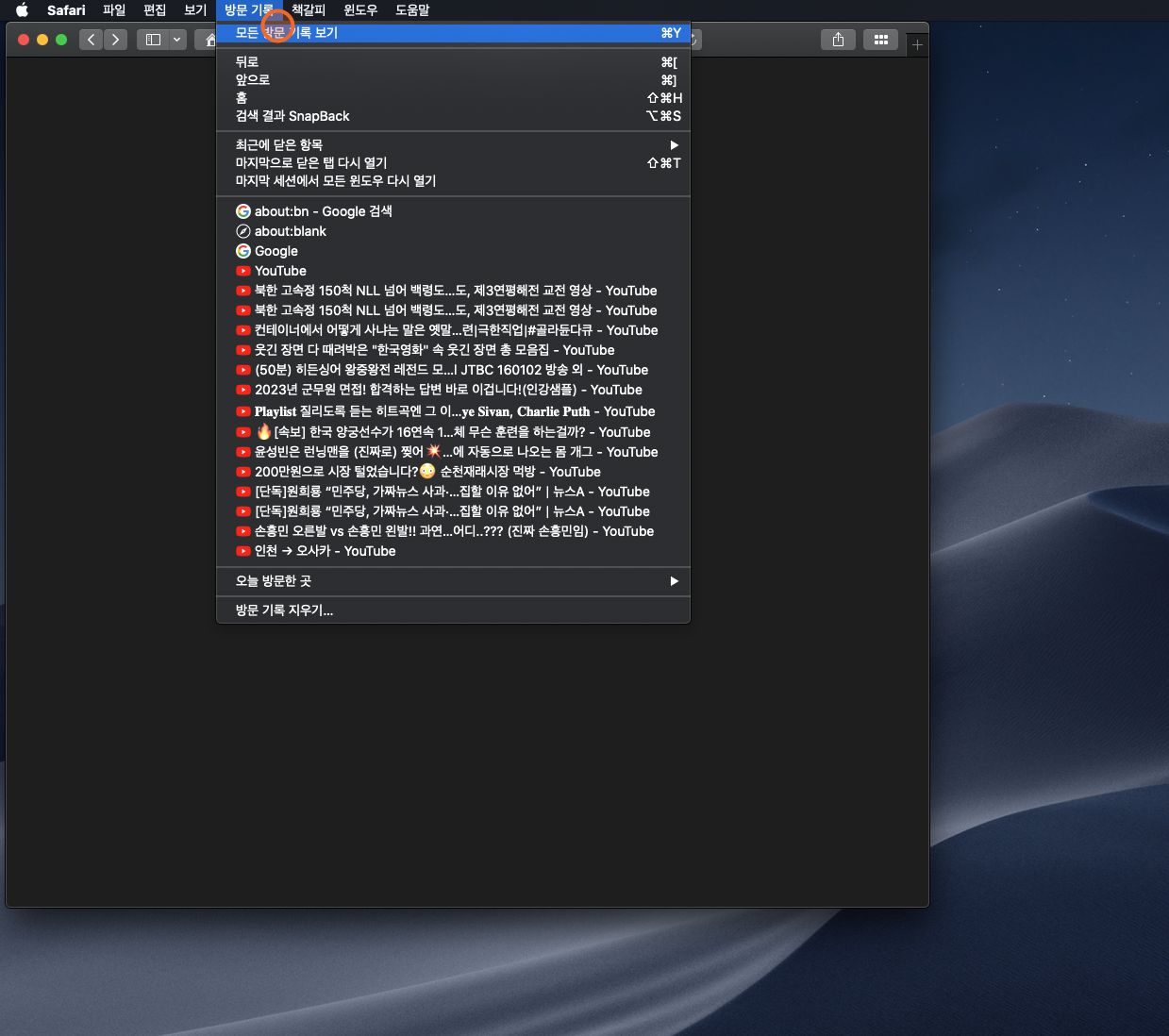Open the 보기 menu
Image resolution: width=1169 pixels, height=1036 pixels.
pyautogui.click(x=195, y=10)
